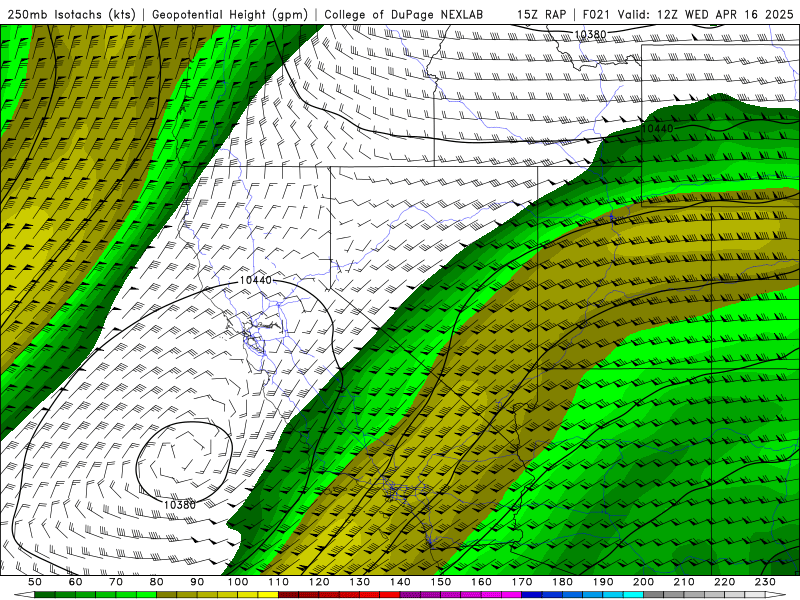Viewport: 800px width, 600px height.
Task: Click the "15Z RAP" model run label
Action: (541, 14)
